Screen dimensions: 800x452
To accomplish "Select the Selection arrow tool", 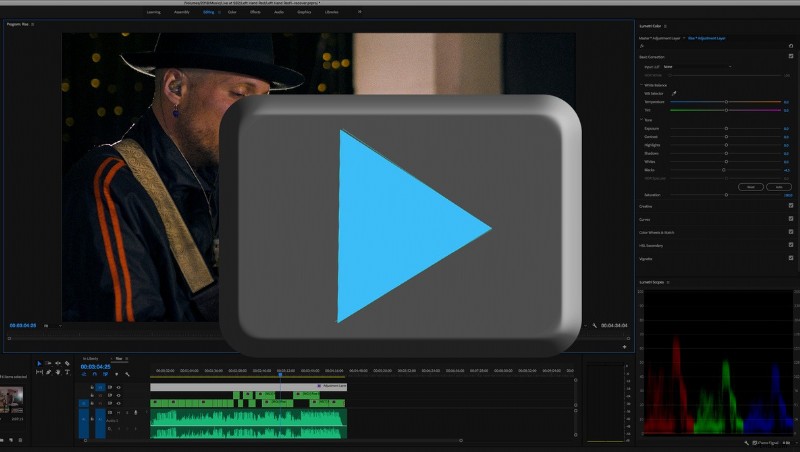I will coord(39,363).
